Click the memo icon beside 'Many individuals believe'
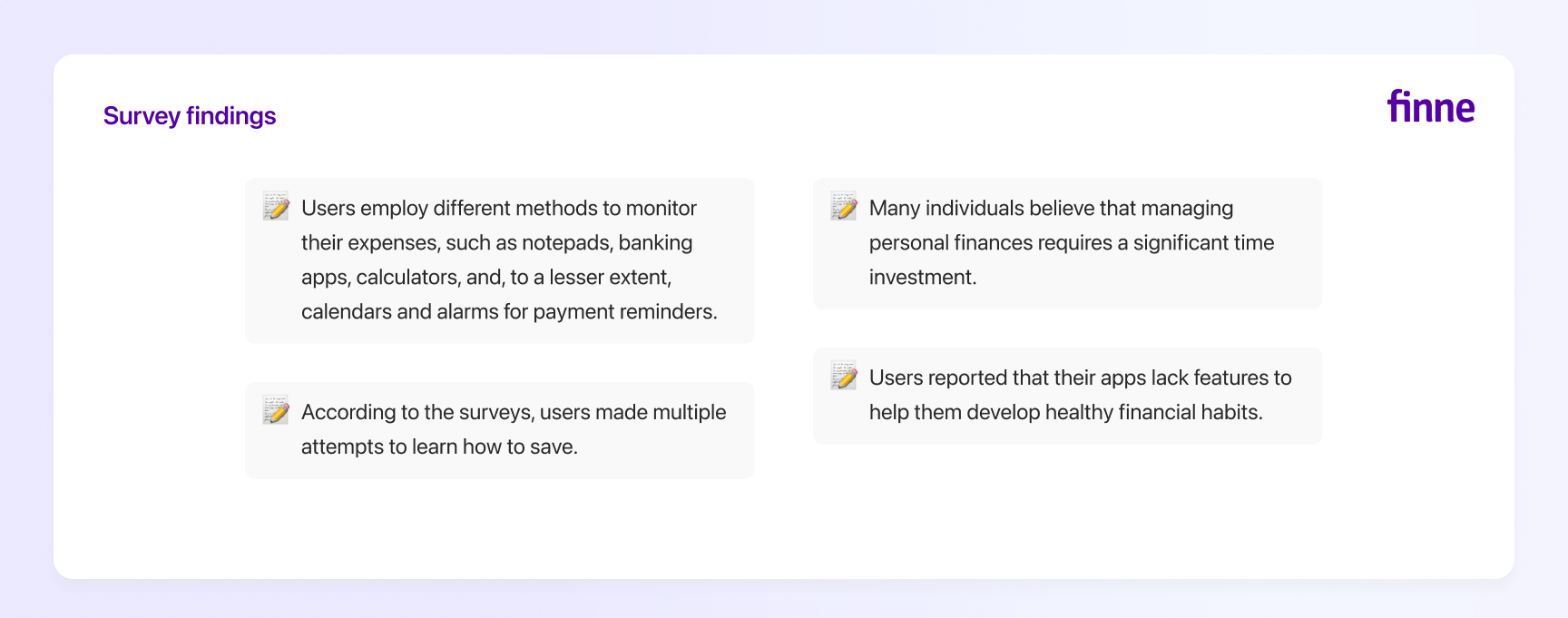1568x618 pixels. (844, 206)
